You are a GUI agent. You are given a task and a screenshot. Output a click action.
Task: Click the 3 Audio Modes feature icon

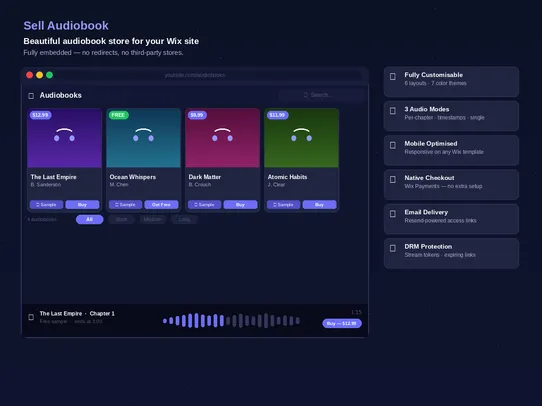pos(393,111)
